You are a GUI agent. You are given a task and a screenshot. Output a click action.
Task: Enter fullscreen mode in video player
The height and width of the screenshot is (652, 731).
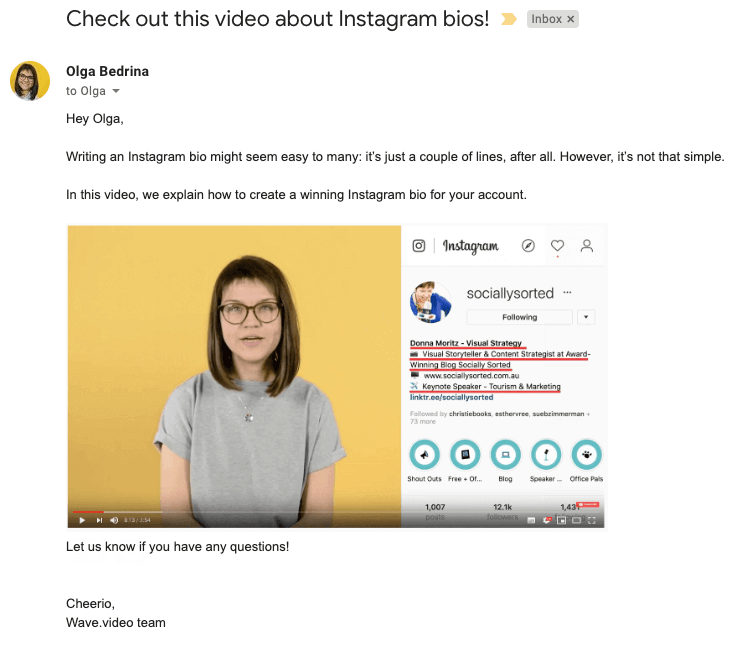(x=592, y=520)
